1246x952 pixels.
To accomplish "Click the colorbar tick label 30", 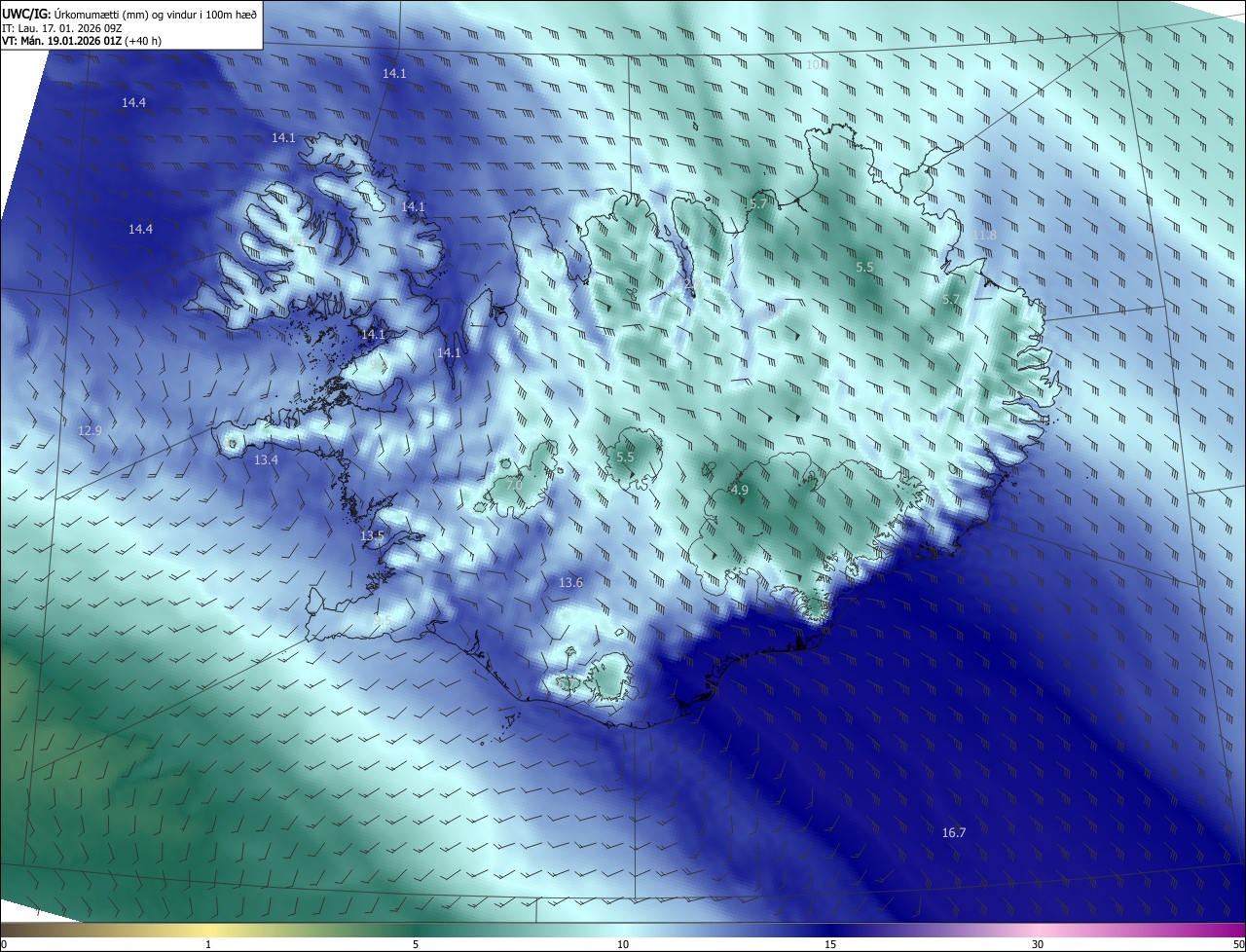I will point(1038,944).
